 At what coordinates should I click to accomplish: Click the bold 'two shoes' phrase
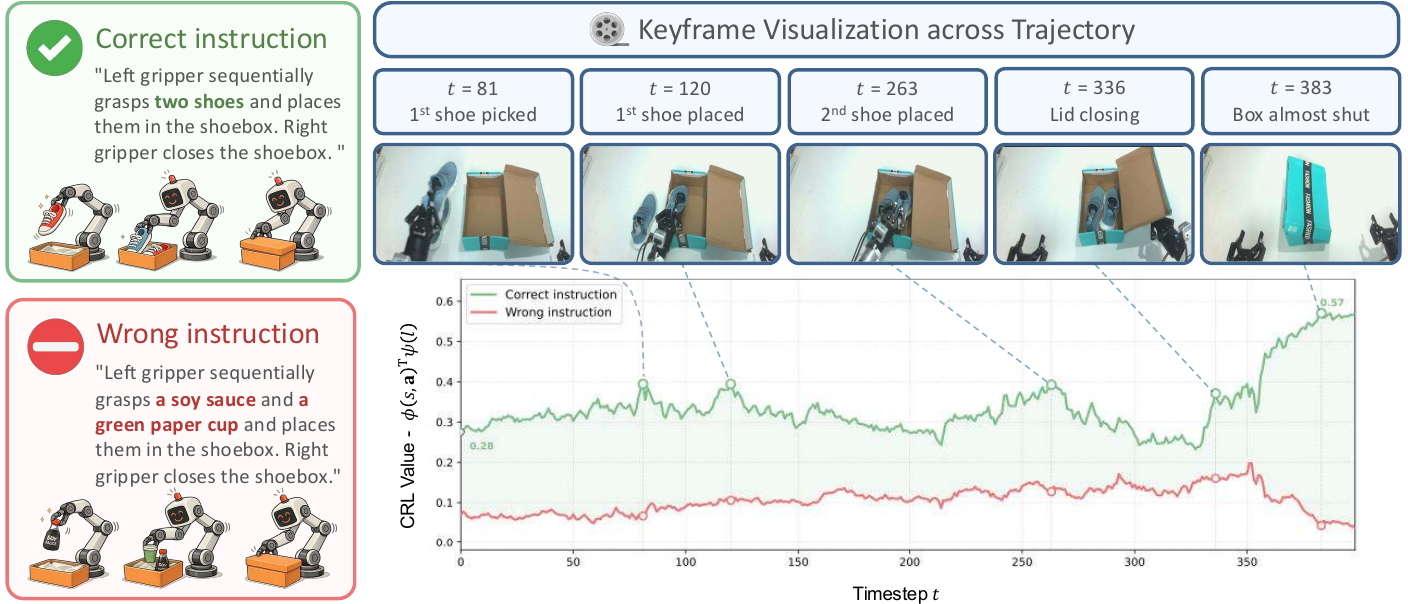coord(200,102)
